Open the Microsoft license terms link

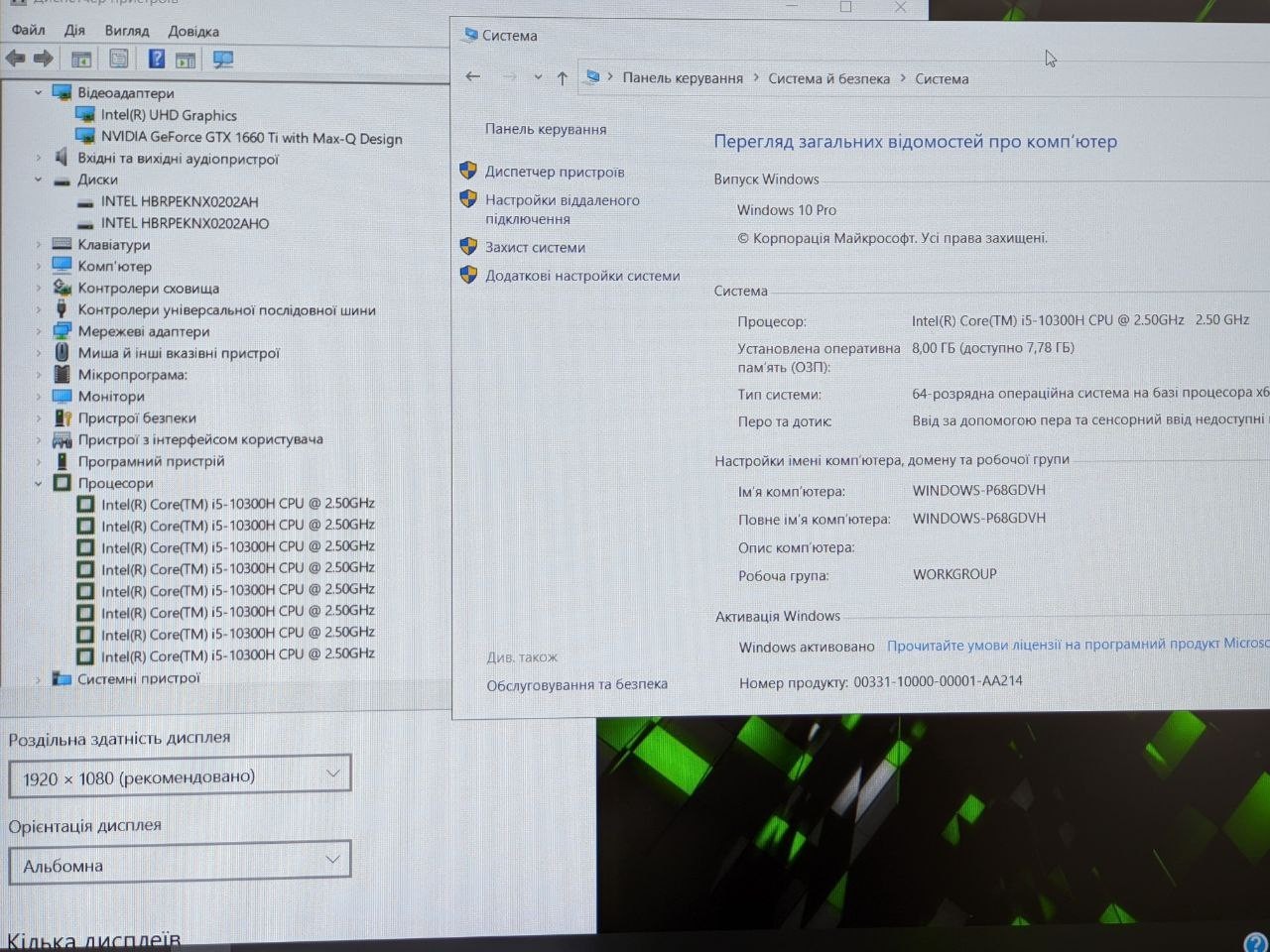1079,645
